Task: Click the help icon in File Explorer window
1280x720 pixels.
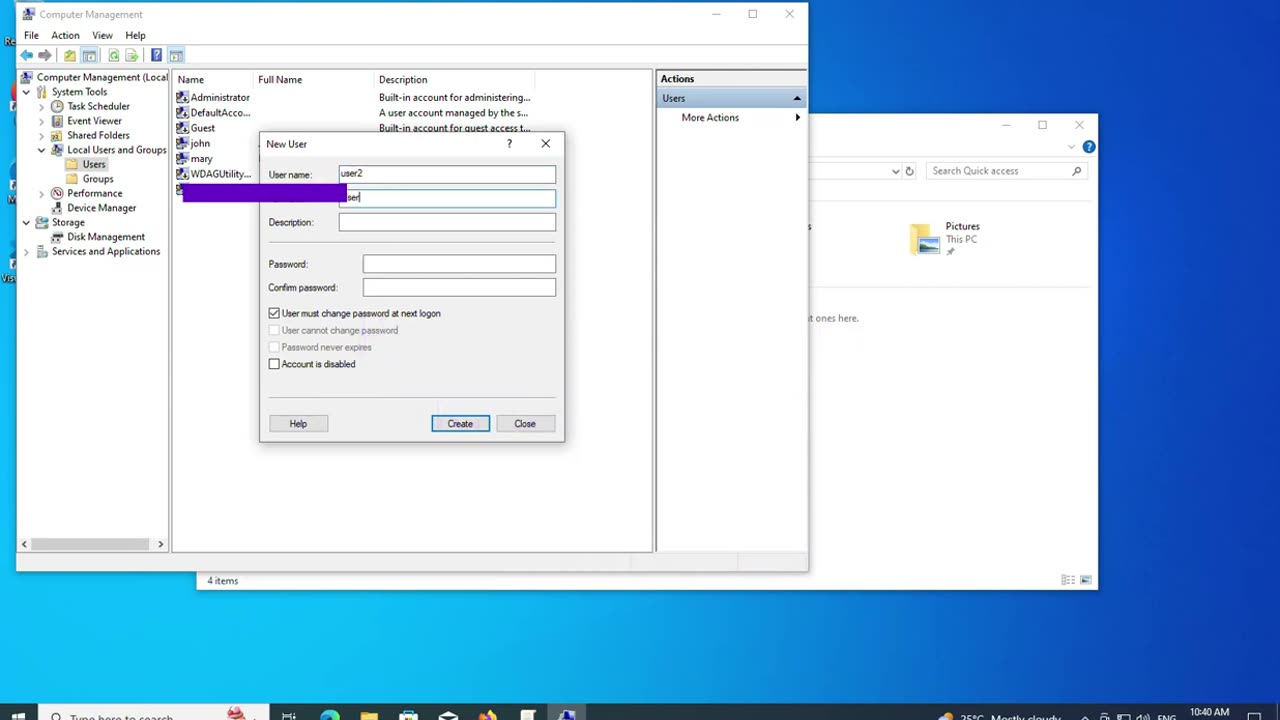Action: click(1089, 147)
